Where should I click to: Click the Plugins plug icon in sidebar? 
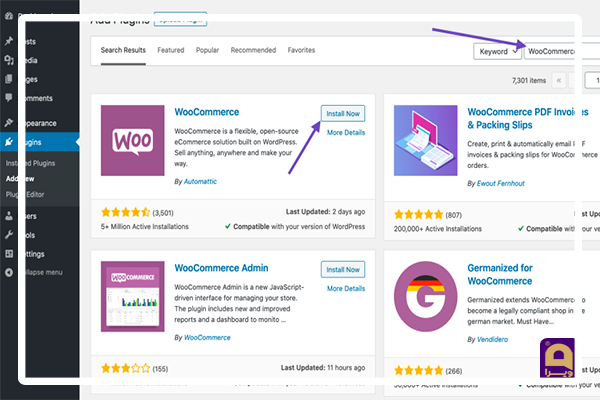9,142
